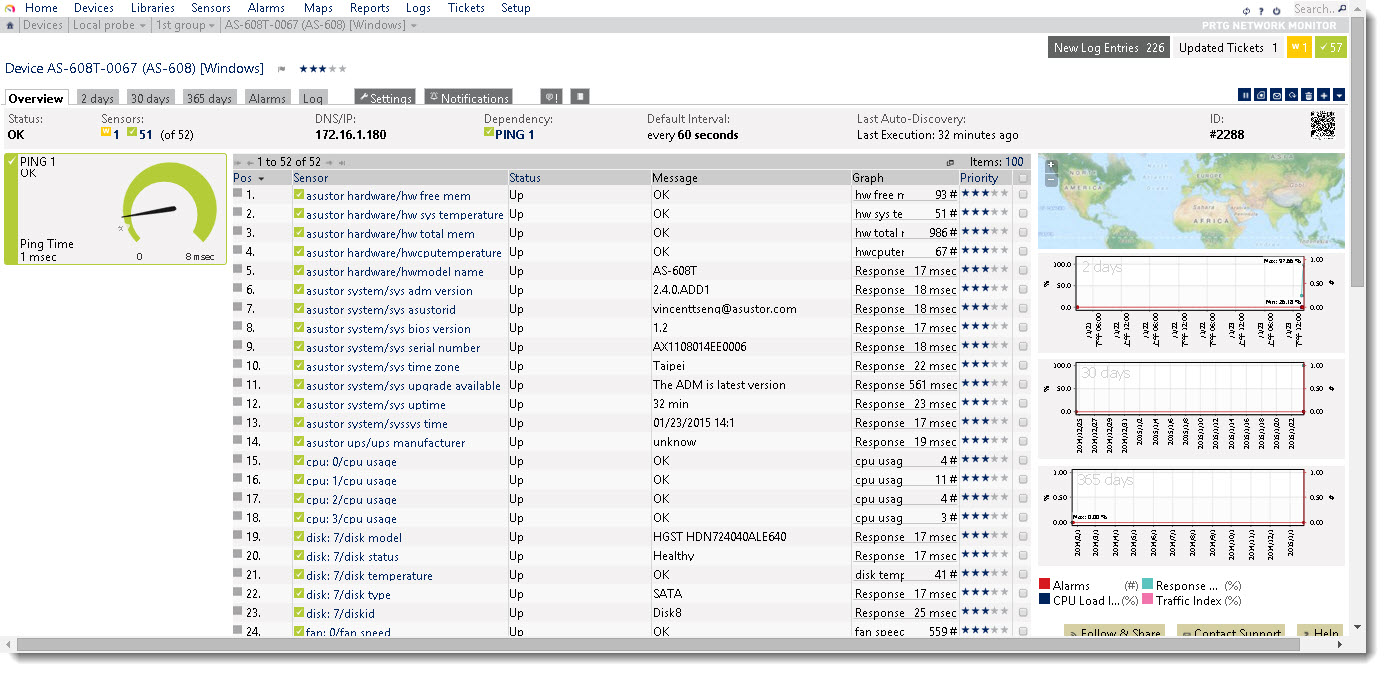Check the box for sys serial number row

tap(1023, 347)
